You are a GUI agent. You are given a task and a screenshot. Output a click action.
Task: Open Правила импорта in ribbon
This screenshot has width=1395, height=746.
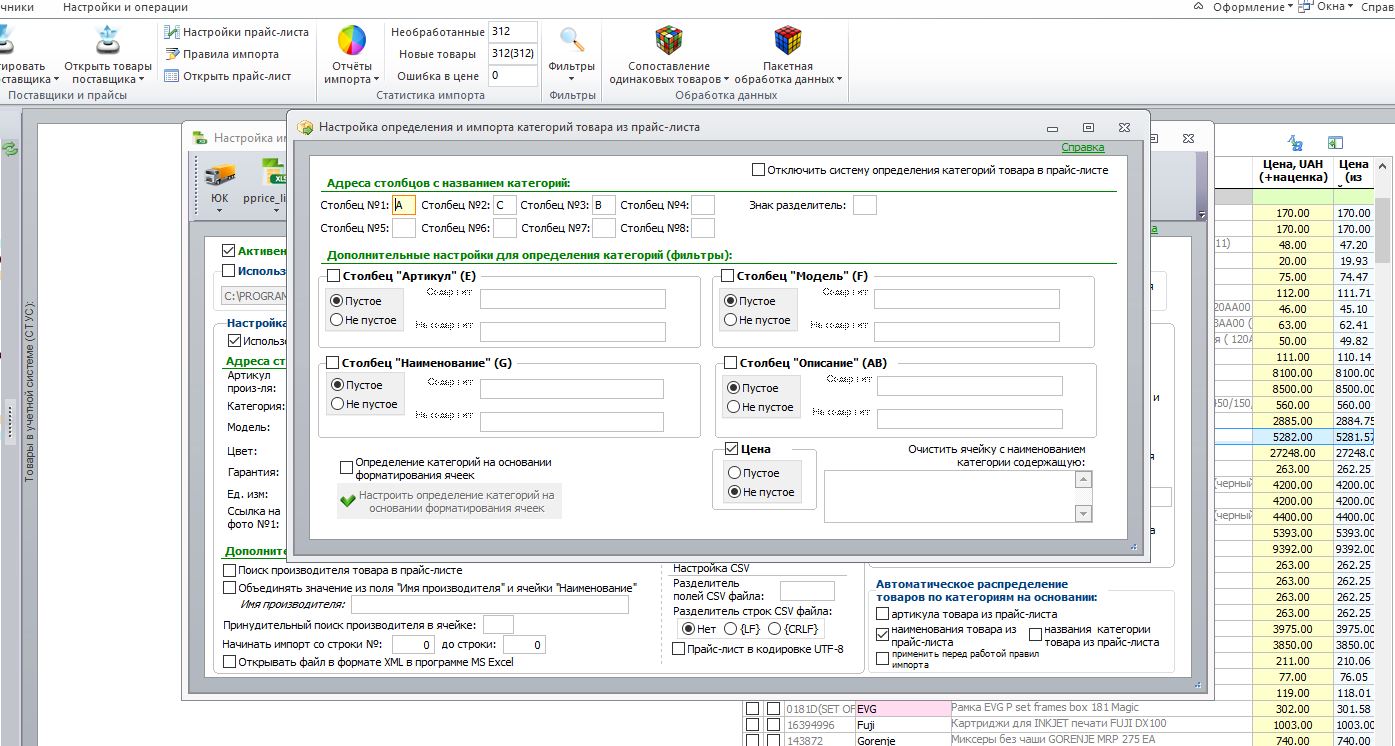222,54
